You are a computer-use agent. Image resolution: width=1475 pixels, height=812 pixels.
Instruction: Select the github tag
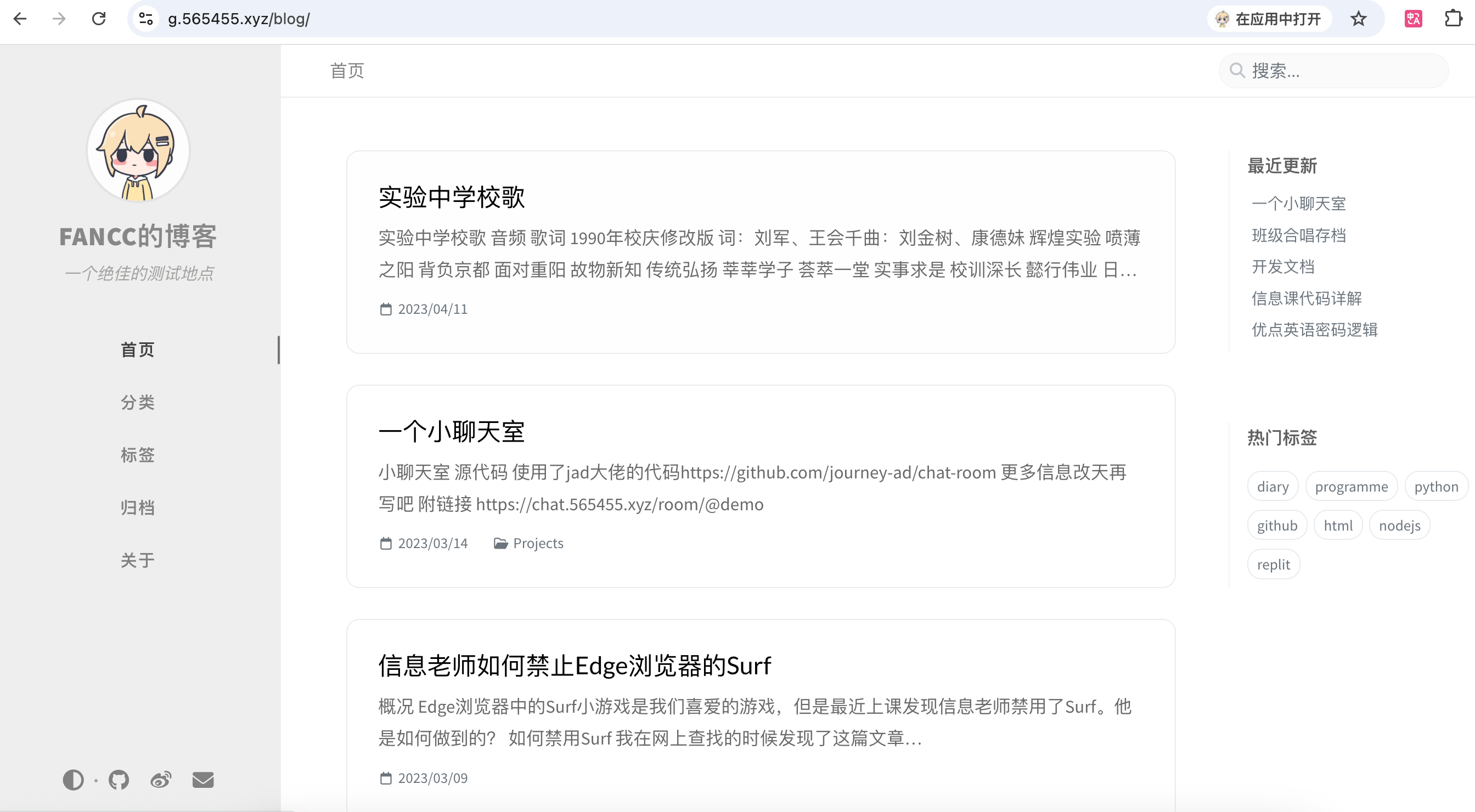pos(1277,525)
